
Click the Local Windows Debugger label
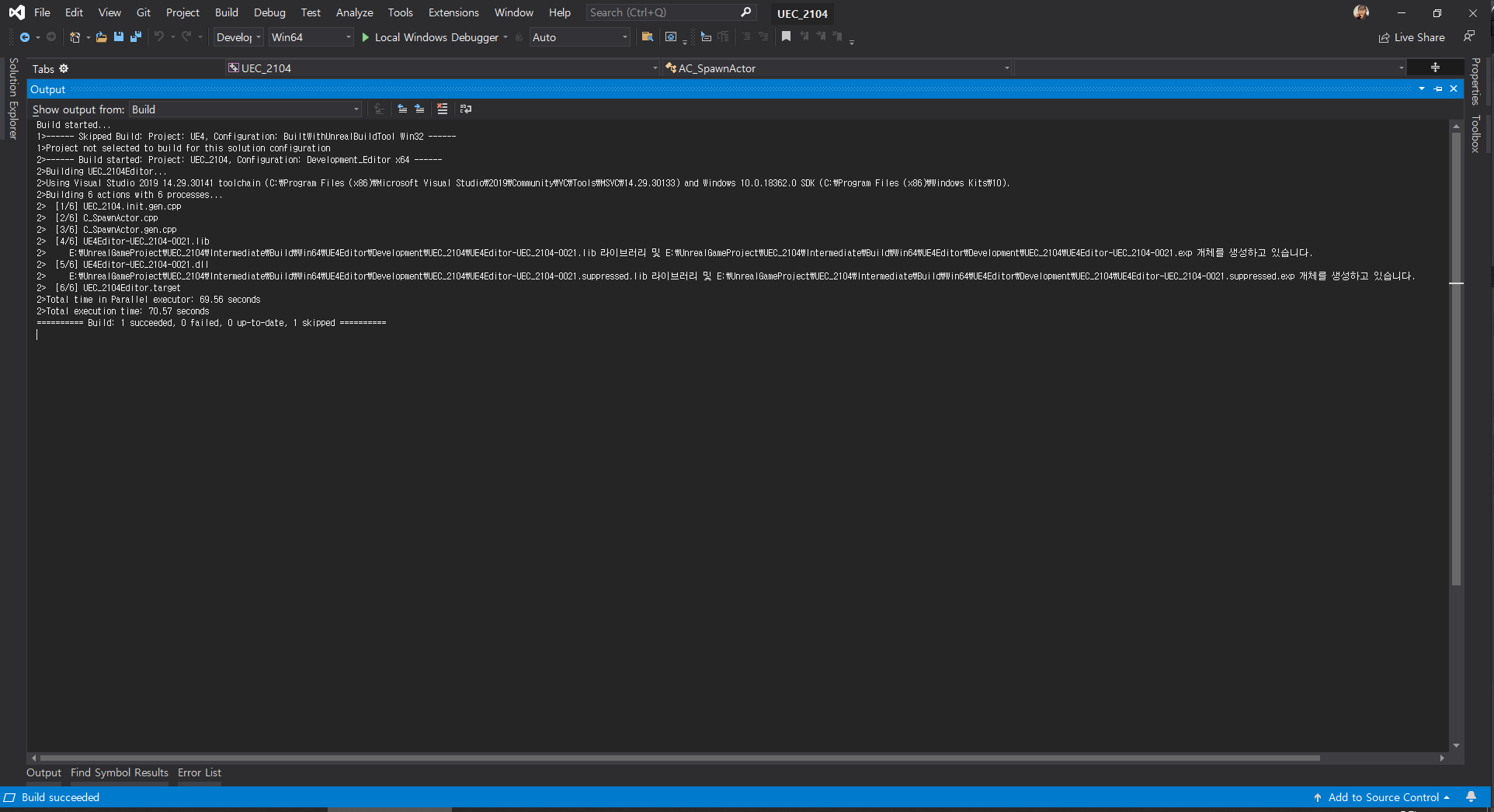436,37
